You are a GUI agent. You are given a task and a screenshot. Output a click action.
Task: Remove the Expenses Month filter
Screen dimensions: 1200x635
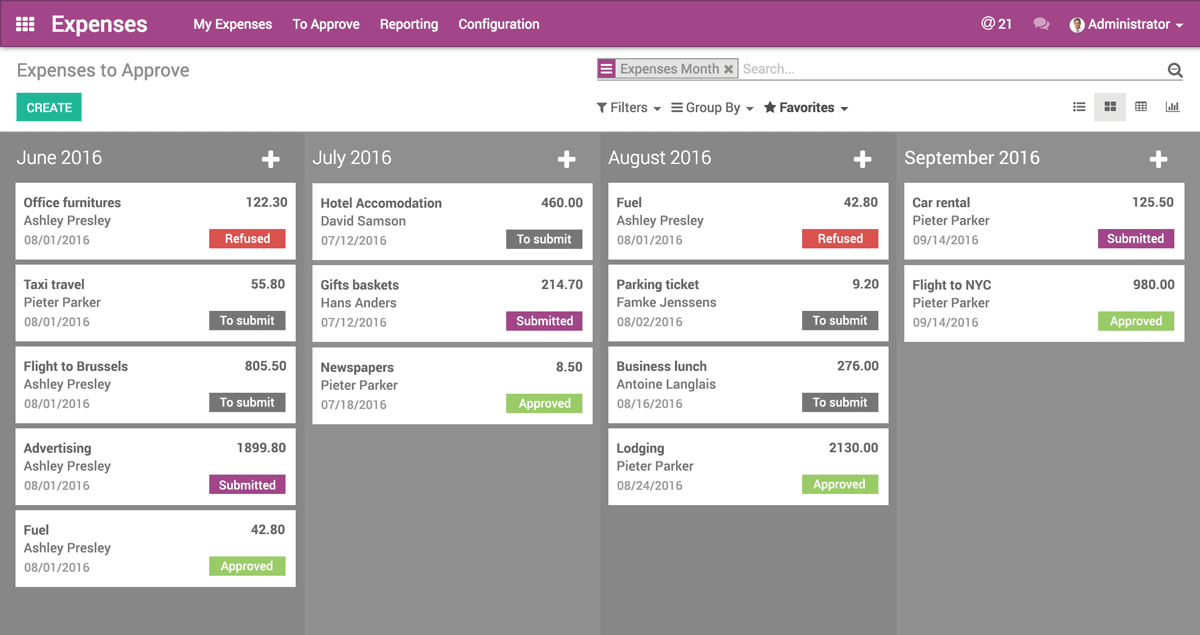coord(729,68)
